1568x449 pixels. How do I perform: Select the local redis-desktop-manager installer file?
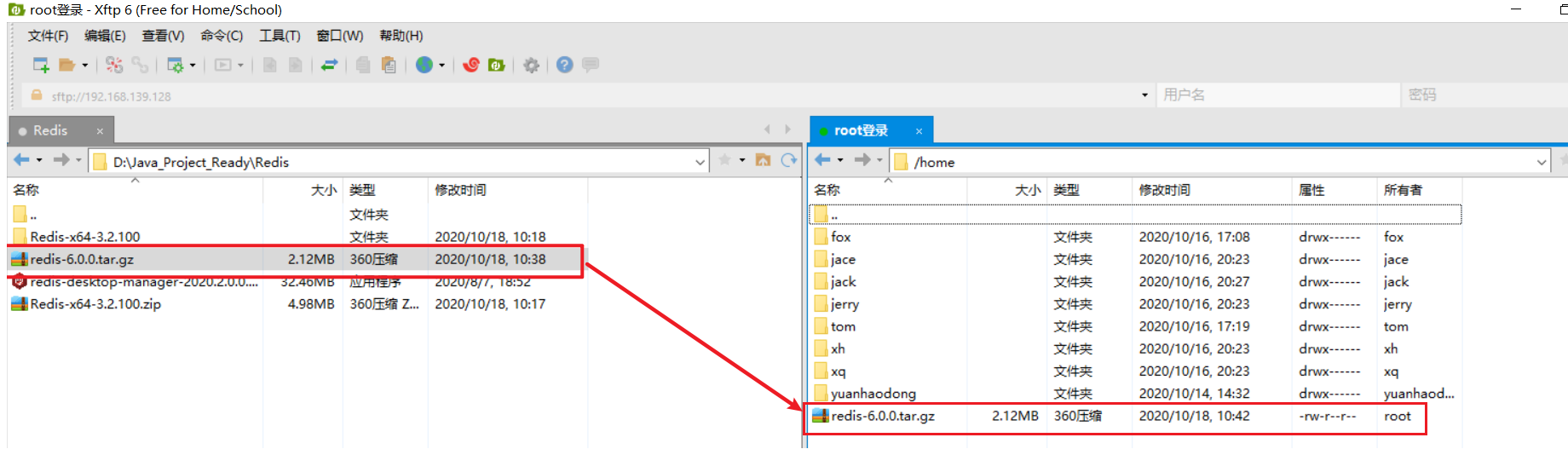click(296, 282)
